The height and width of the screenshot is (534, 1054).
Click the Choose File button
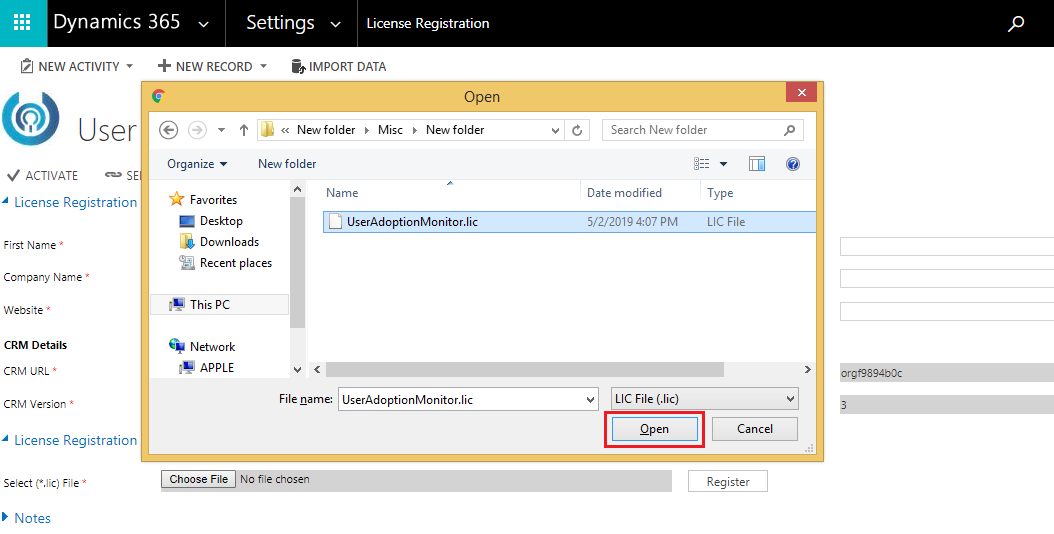(x=198, y=479)
